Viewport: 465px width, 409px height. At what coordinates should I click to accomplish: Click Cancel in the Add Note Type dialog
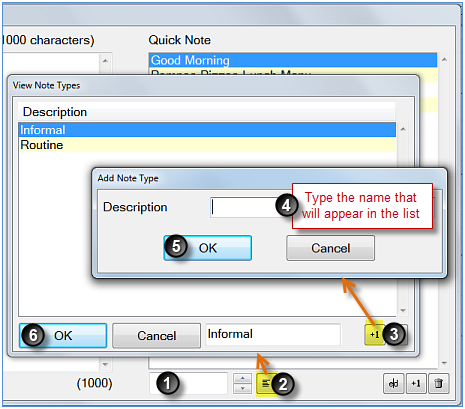330,248
